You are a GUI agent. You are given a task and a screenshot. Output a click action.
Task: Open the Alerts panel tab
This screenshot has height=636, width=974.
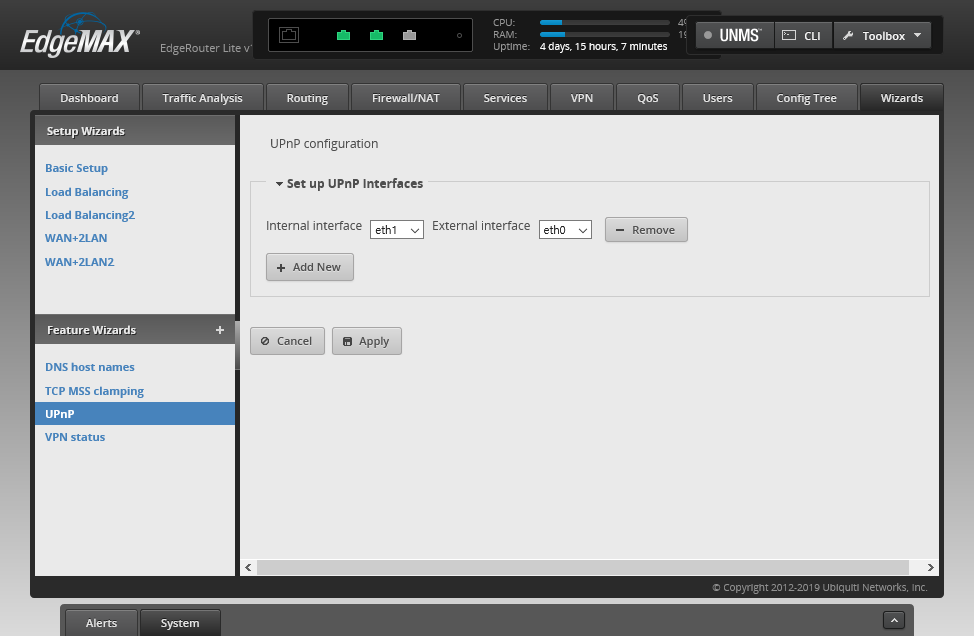[x=101, y=623]
